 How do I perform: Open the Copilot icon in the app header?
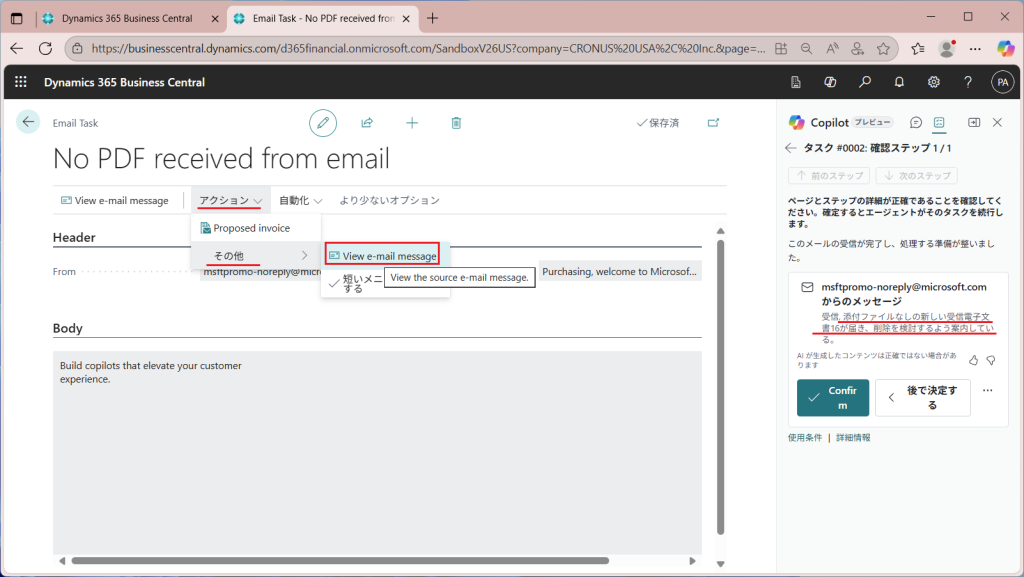(x=830, y=82)
